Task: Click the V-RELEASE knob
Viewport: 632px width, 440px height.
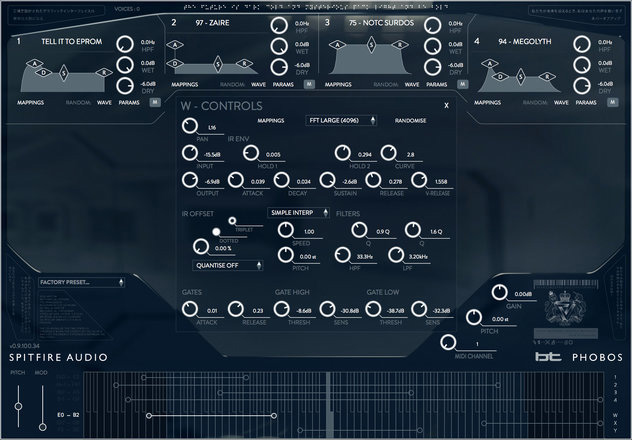Action: [419, 180]
